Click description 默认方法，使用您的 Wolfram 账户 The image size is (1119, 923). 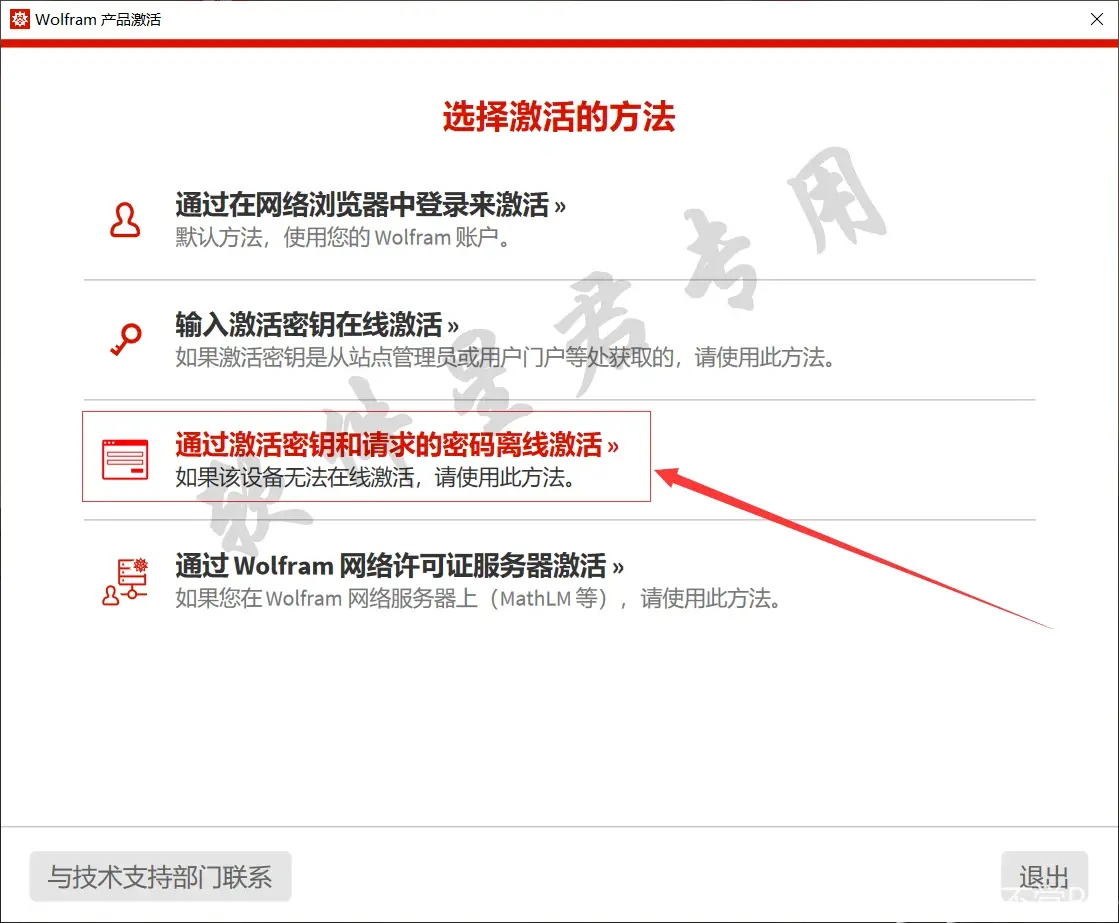click(344, 238)
